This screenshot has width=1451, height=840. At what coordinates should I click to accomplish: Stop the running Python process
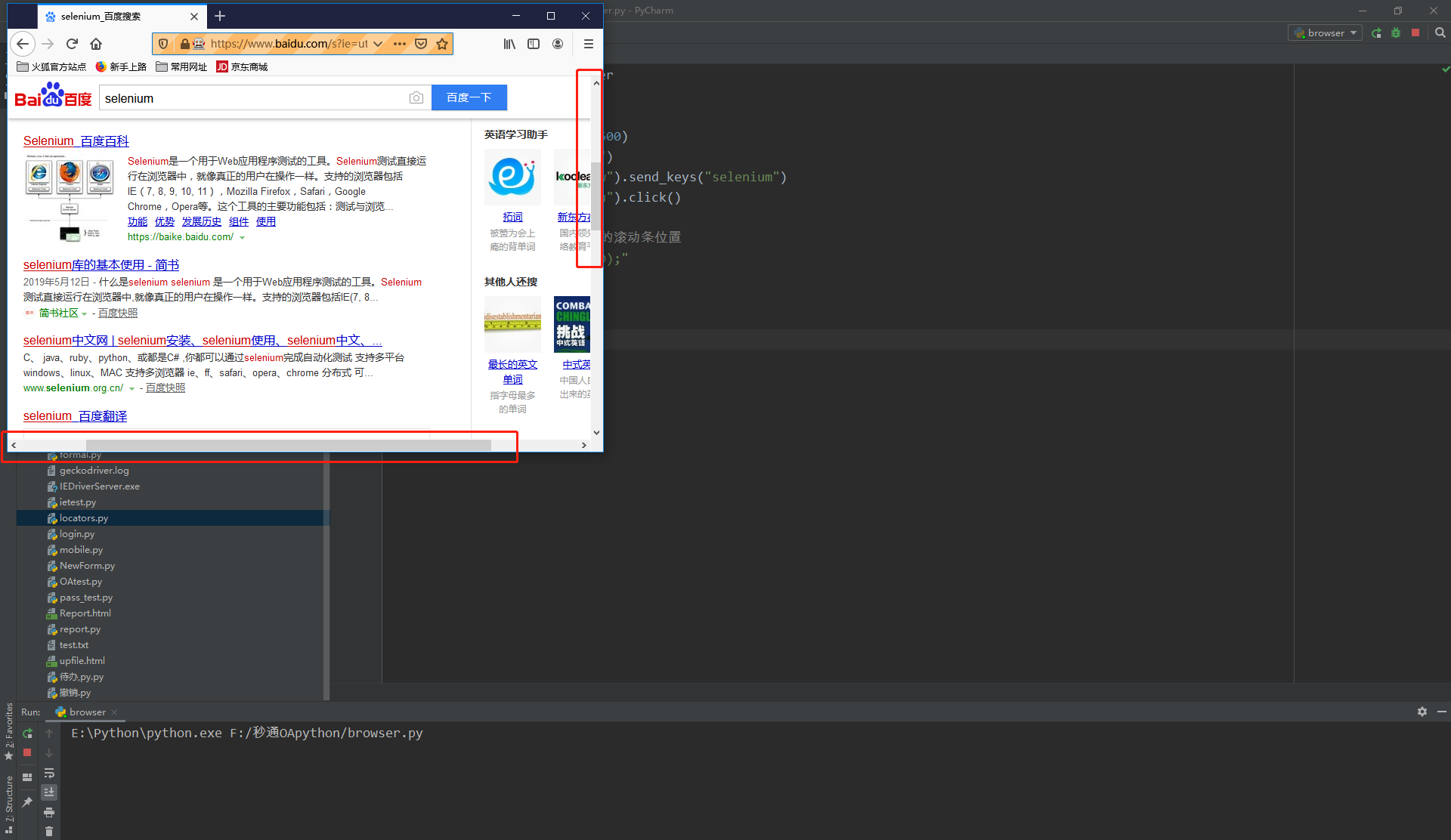(x=26, y=752)
